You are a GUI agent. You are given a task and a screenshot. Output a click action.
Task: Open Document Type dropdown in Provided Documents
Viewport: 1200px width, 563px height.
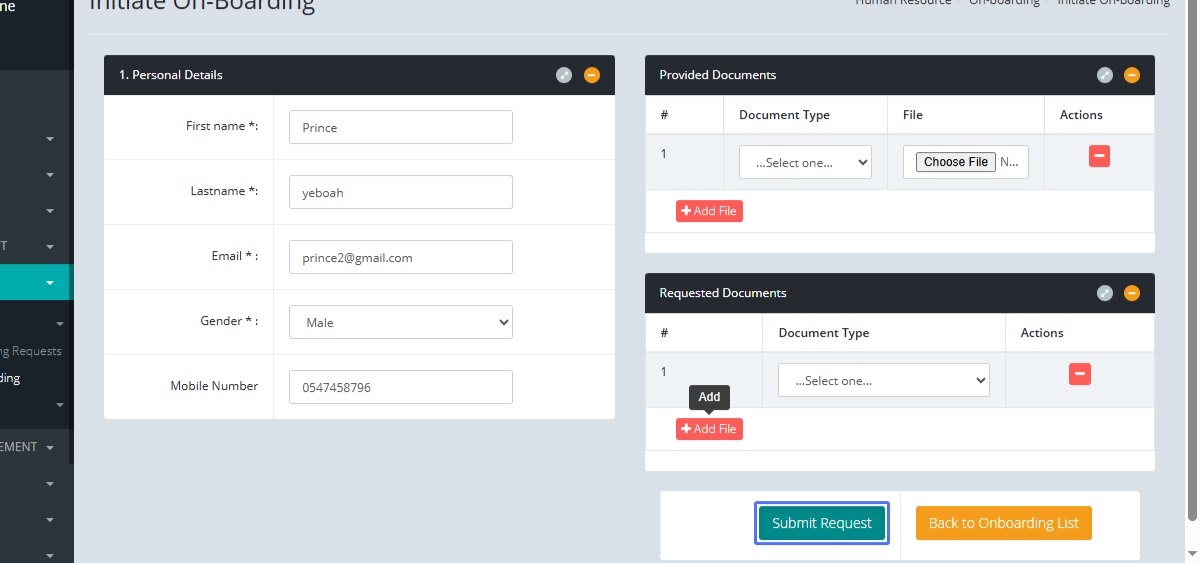[805, 162]
